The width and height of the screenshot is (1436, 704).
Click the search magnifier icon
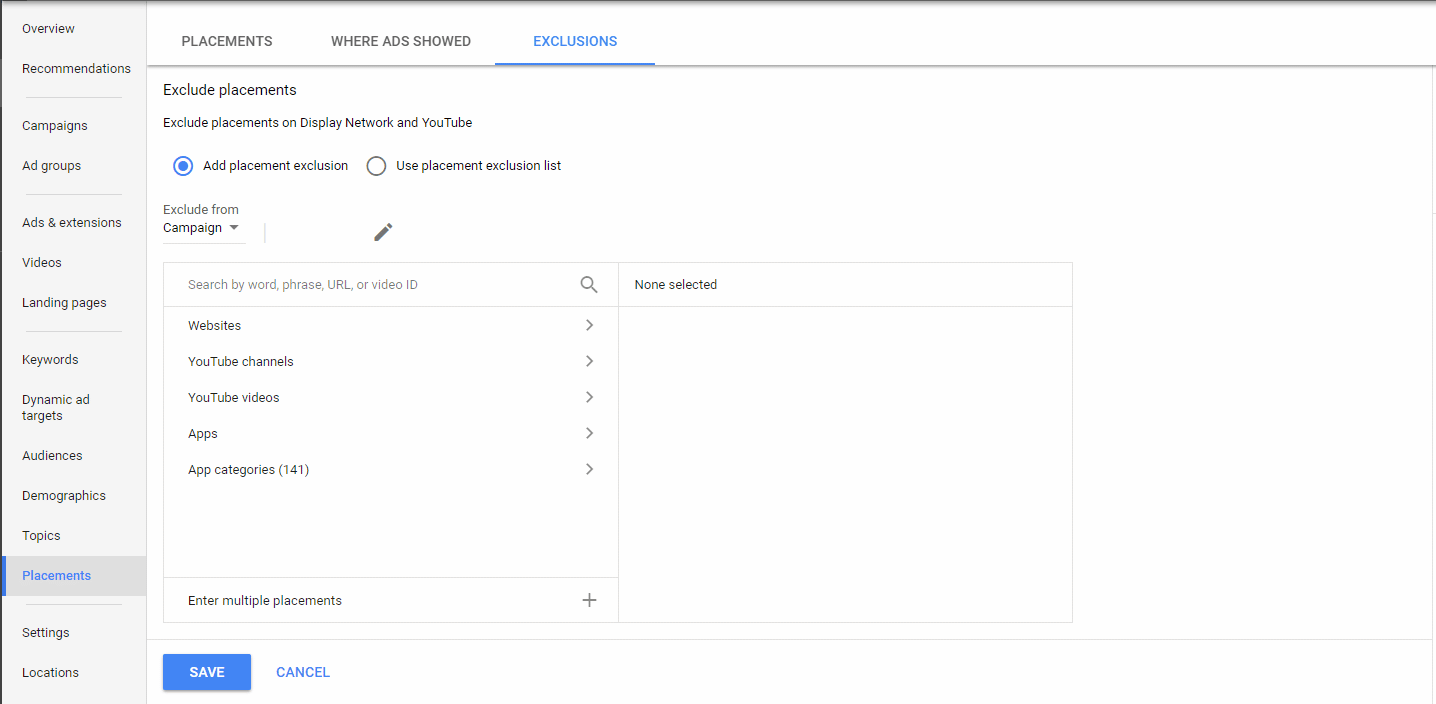589,284
